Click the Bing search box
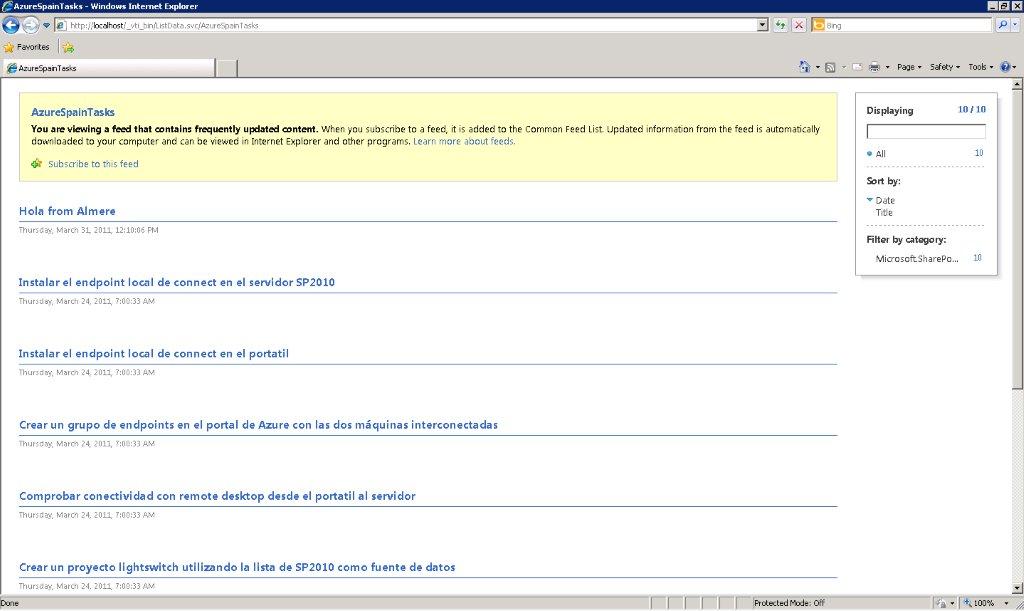 point(908,25)
